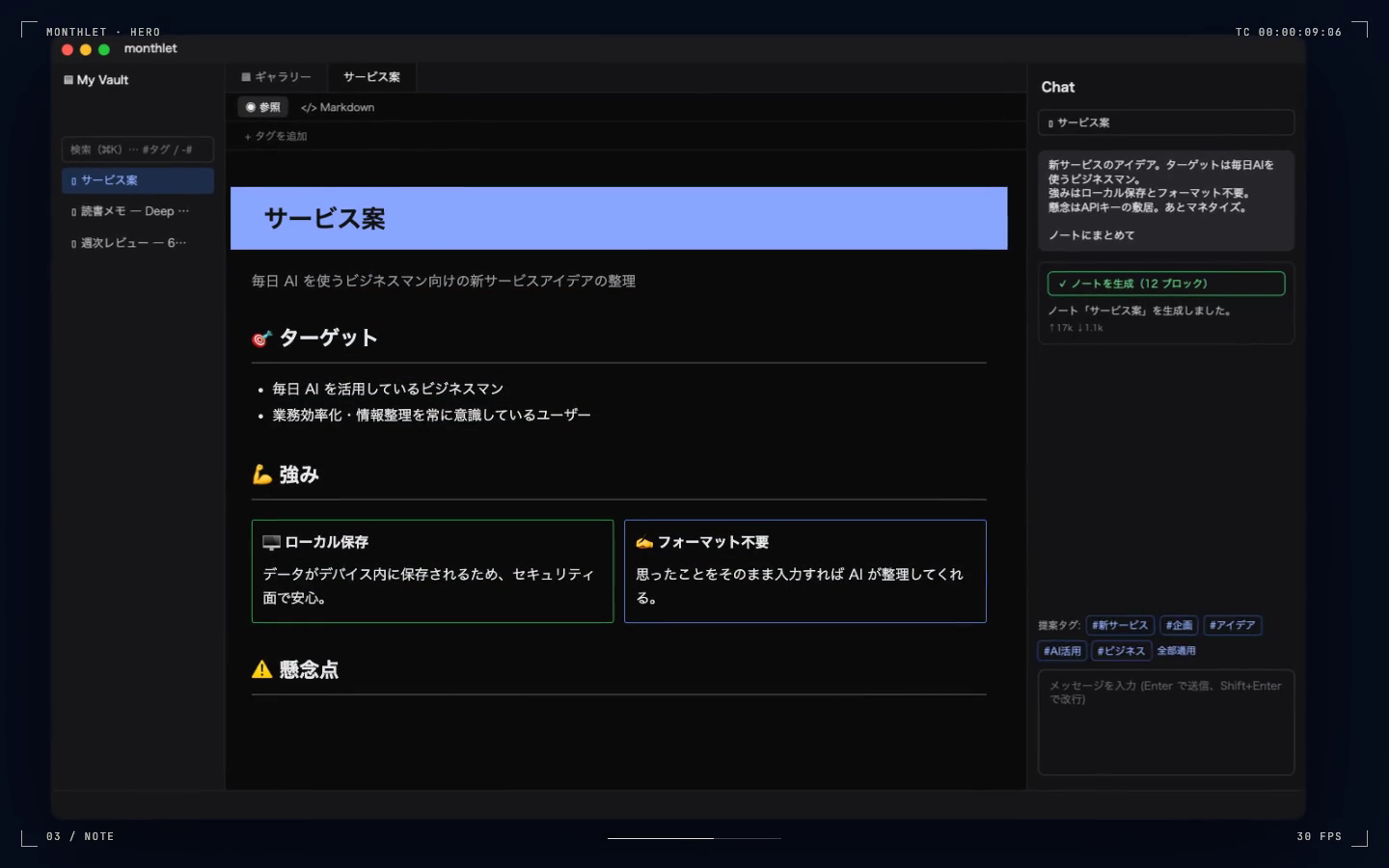The width and height of the screenshot is (1389, 868).
Task: Click the ノート「サービス案」を生成しました status text
Action: 1139,311
